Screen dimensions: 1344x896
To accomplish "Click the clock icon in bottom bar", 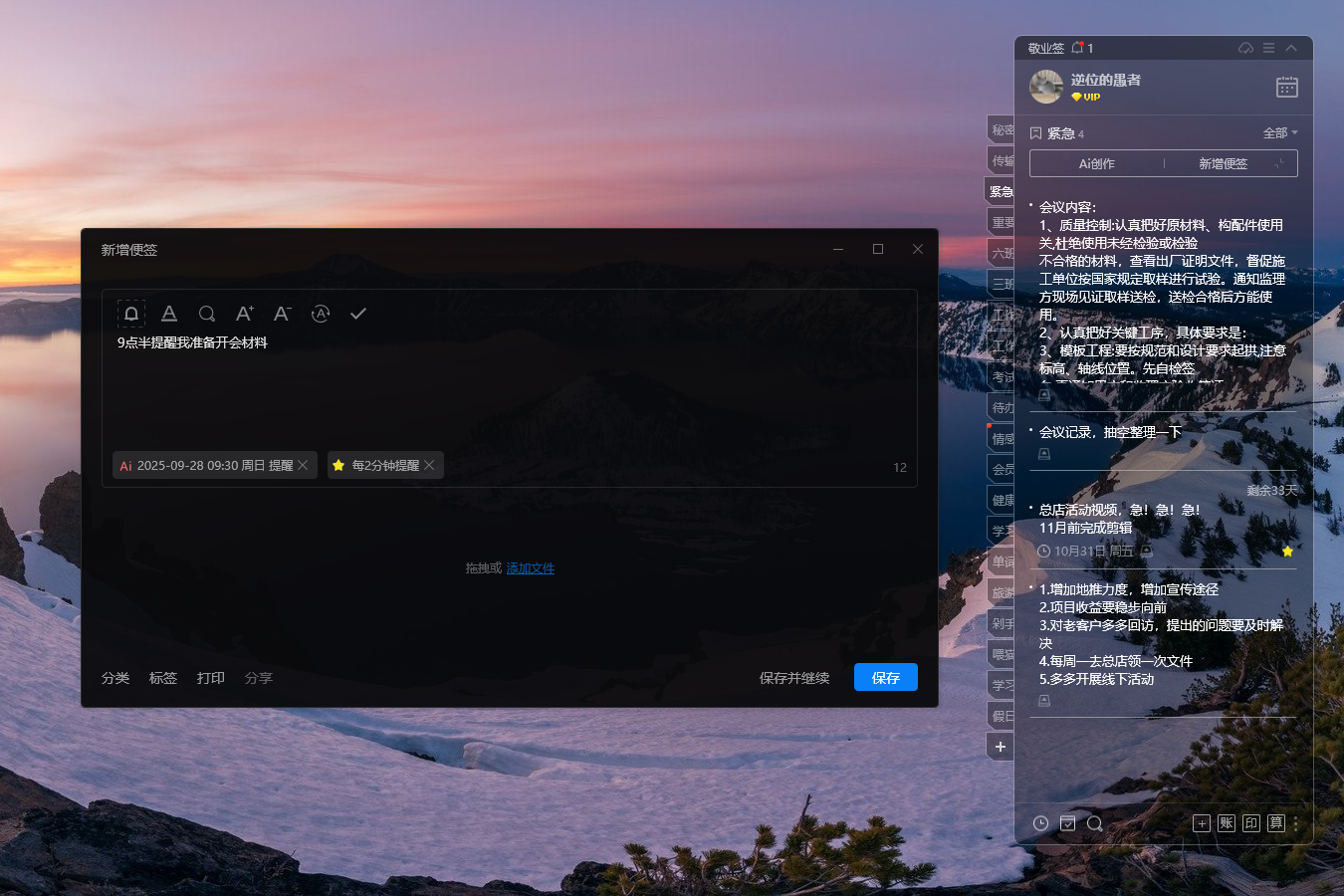I will point(1040,823).
